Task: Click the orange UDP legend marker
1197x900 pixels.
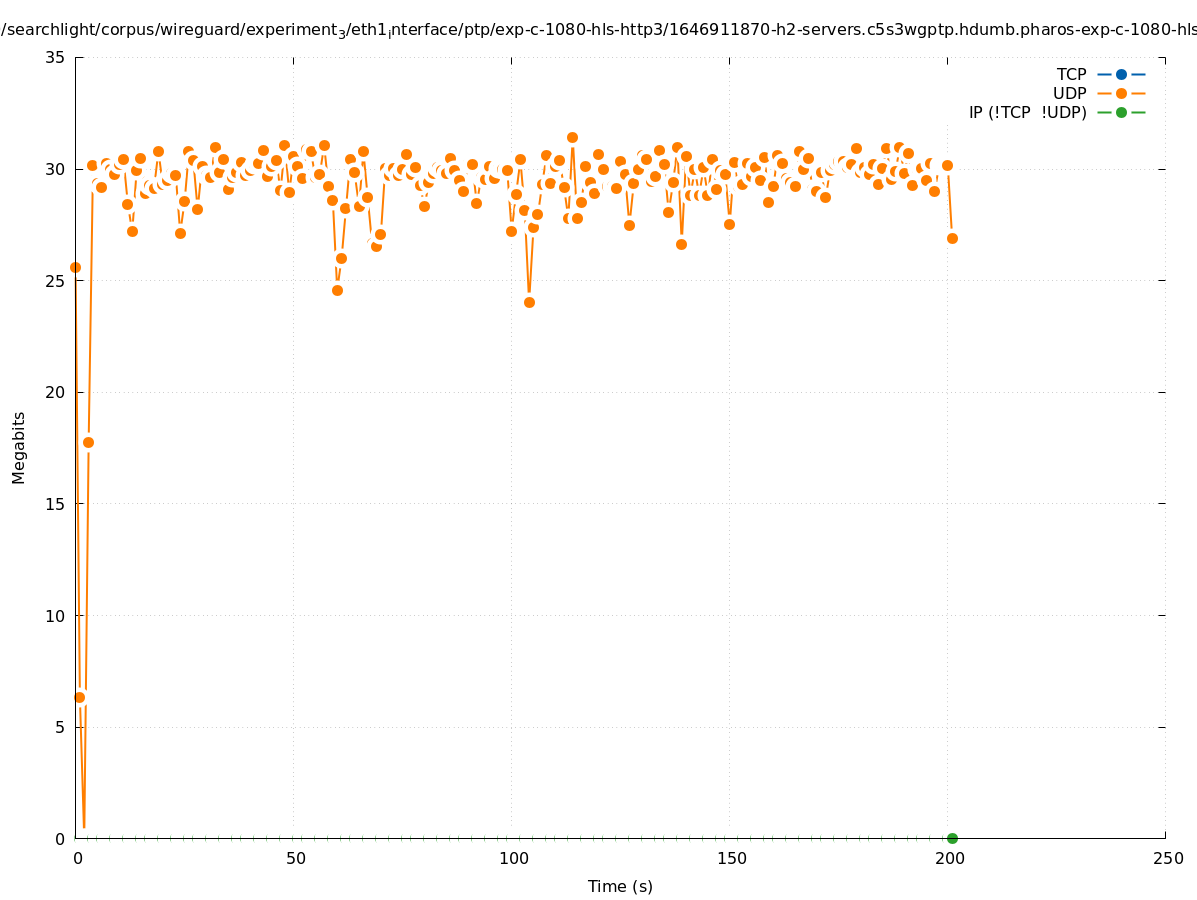Action: pyautogui.click(x=1121, y=93)
